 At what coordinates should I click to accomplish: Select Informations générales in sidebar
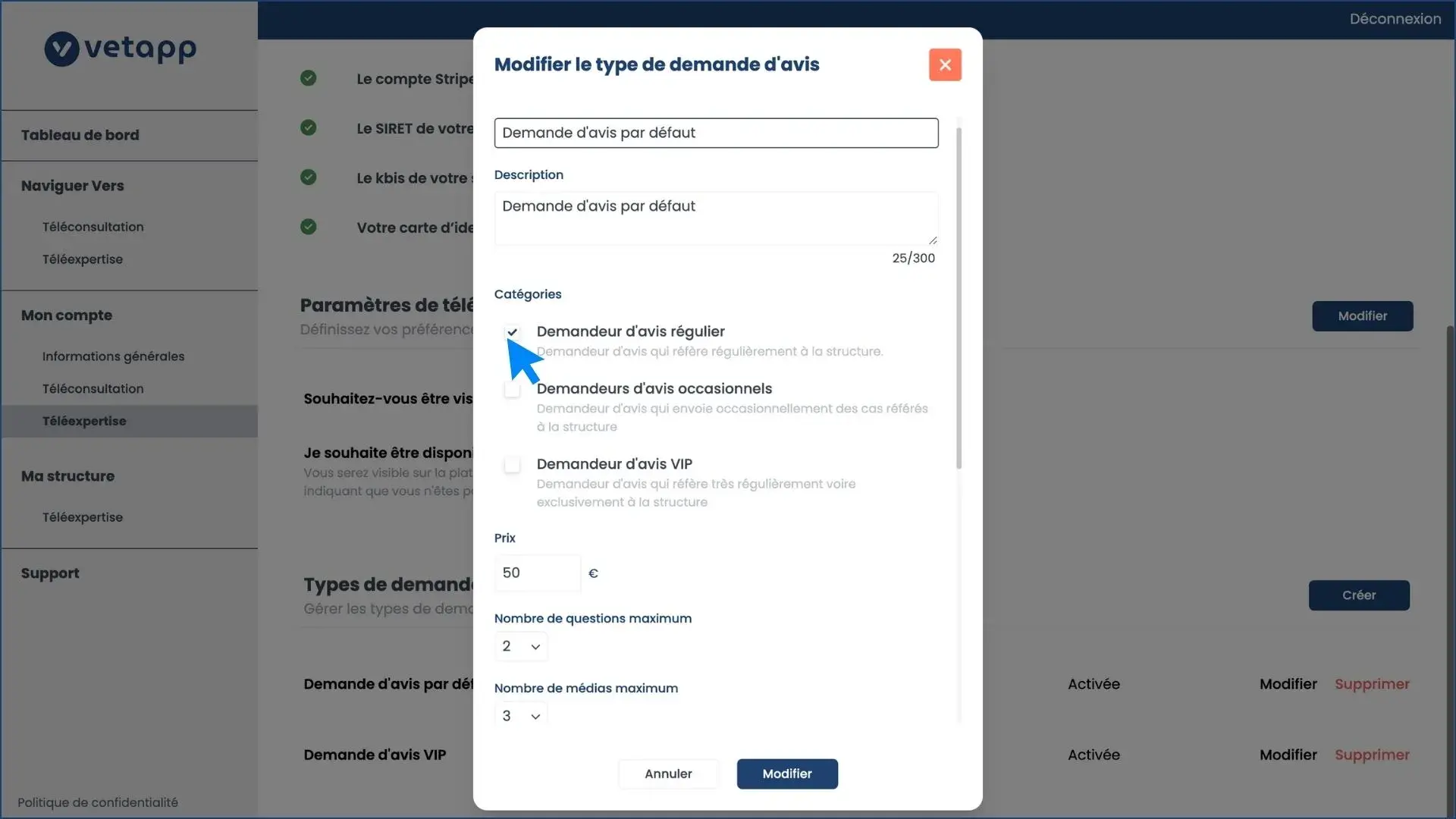pyautogui.click(x=113, y=356)
